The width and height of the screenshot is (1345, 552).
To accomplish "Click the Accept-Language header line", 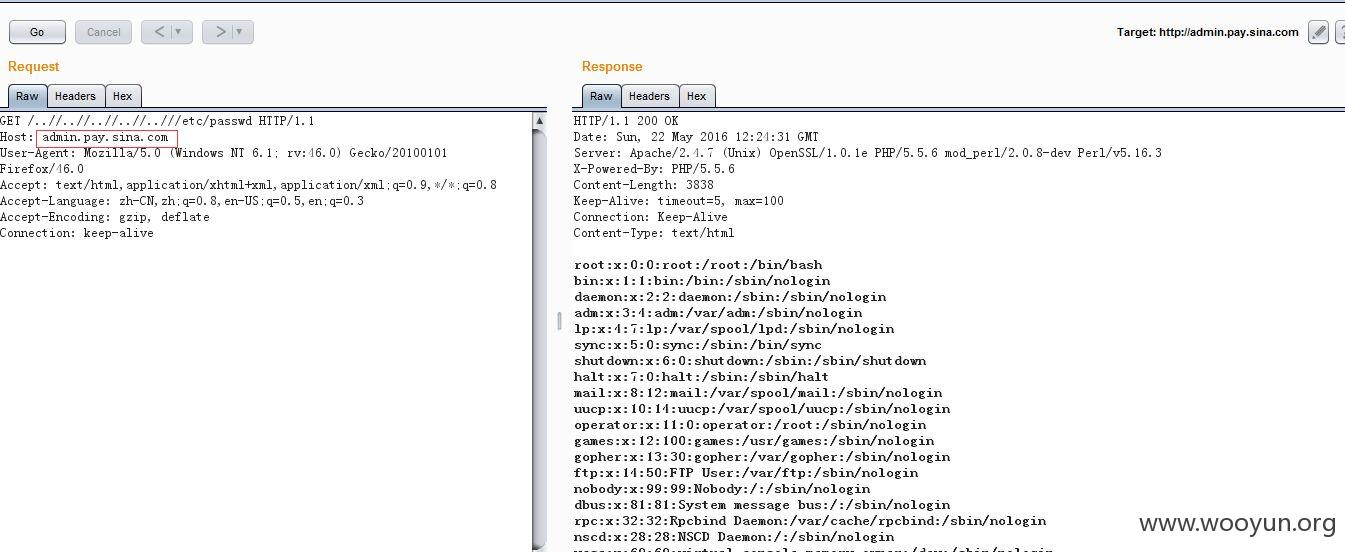I will [x=182, y=201].
